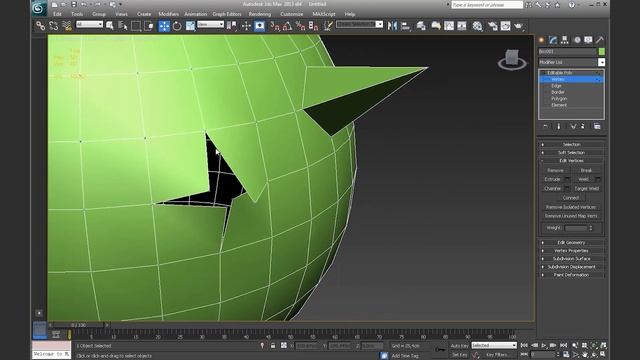Open the Rendering menu

(x=260, y=14)
